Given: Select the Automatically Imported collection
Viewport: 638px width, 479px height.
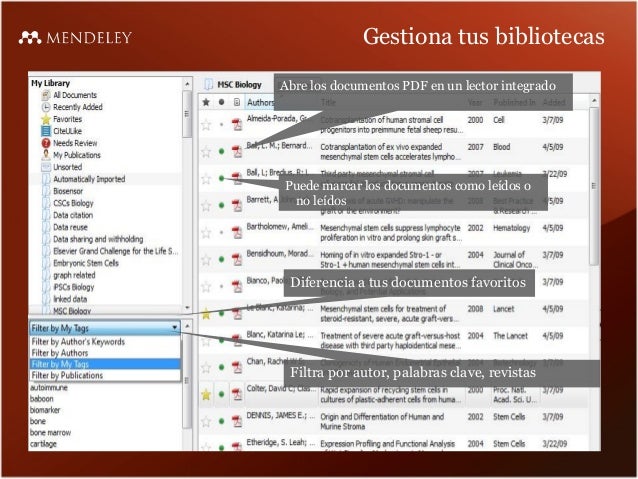Looking at the screenshot, I should (89, 179).
